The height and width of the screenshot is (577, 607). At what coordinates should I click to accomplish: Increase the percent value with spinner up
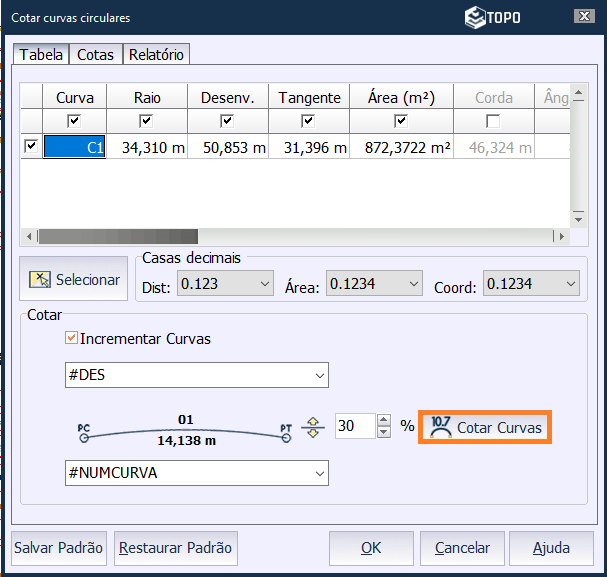coord(384,421)
